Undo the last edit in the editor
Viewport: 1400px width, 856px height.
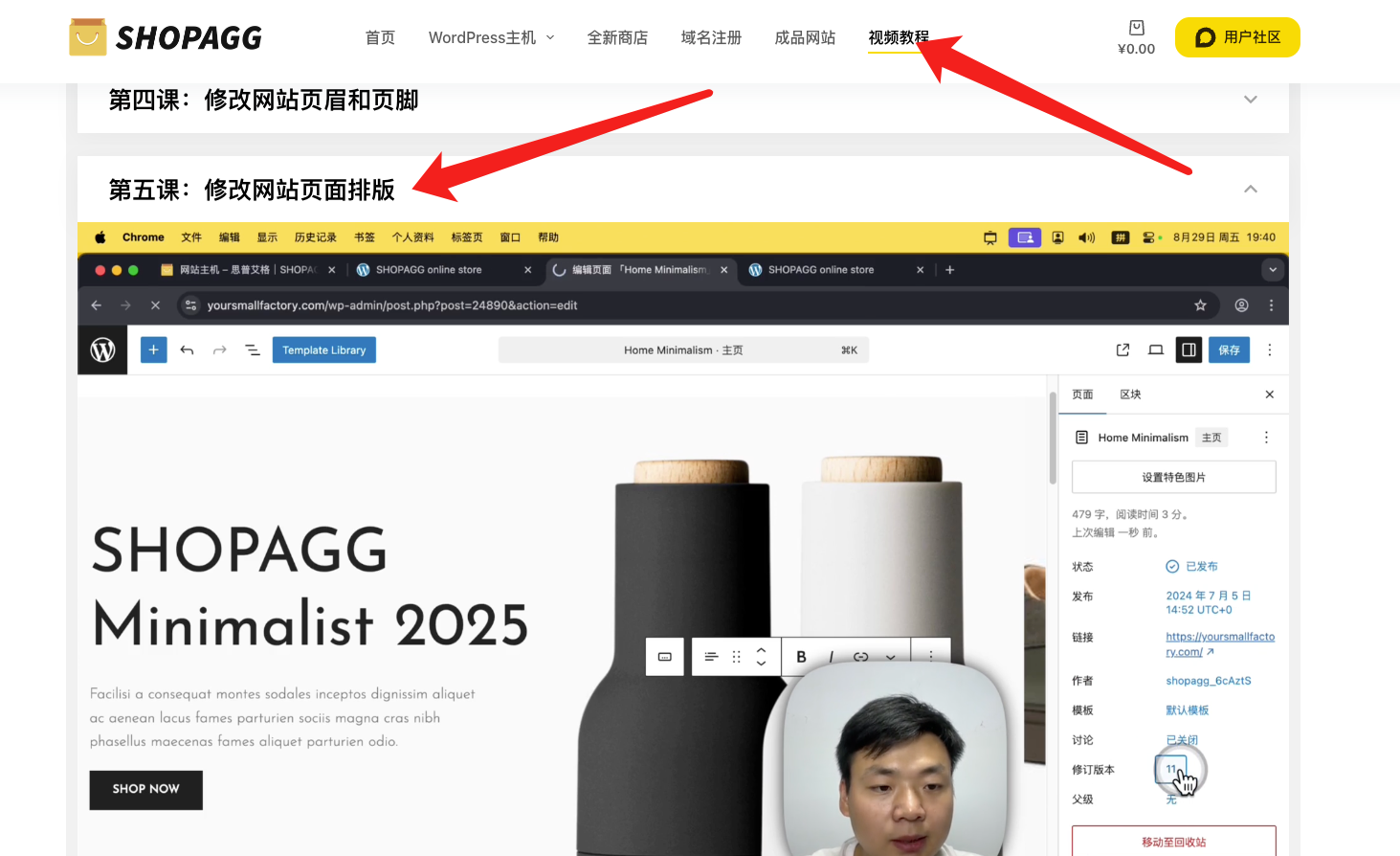tap(188, 350)
